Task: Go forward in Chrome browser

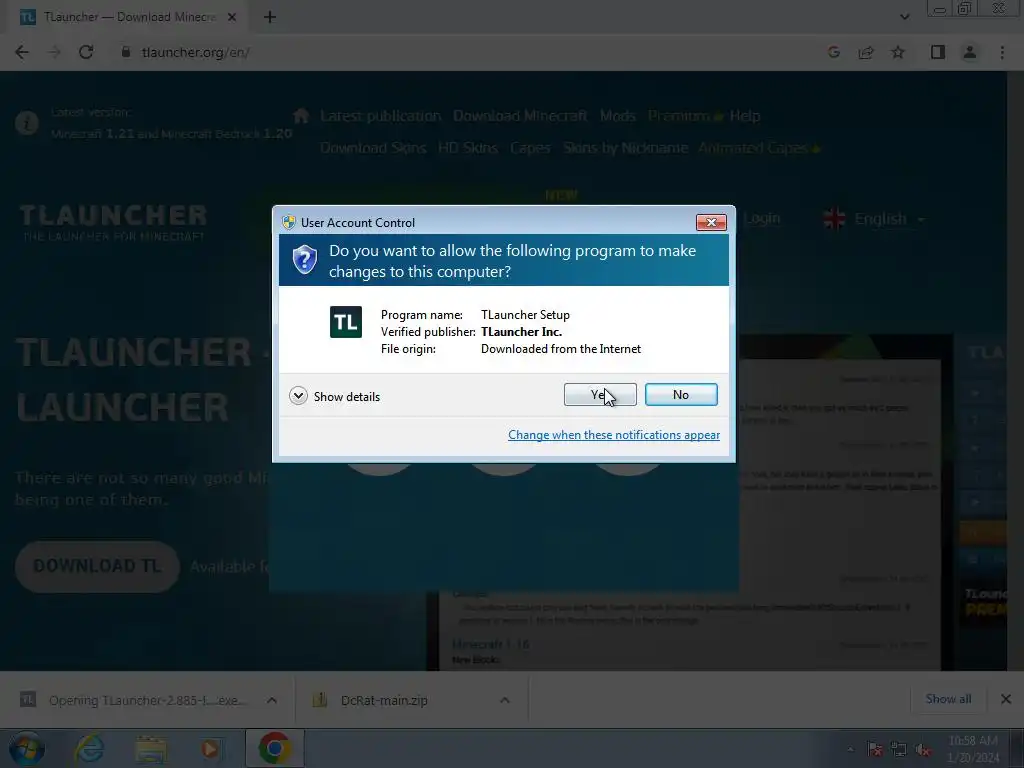Action: [54, 52]
